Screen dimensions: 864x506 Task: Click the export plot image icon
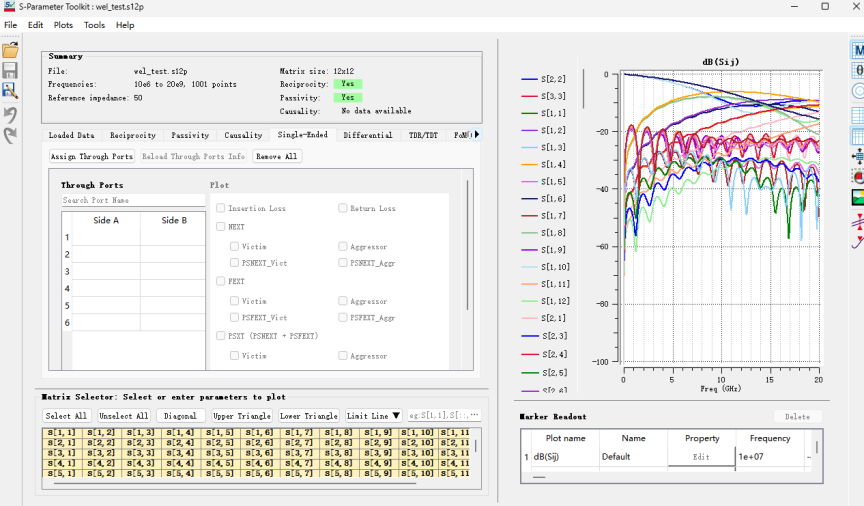coord(858,197)
